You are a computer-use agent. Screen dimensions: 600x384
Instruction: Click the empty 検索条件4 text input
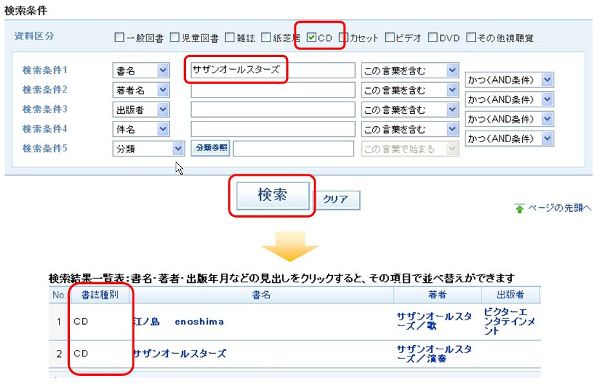pyautogui.click(x=273, y=129)
